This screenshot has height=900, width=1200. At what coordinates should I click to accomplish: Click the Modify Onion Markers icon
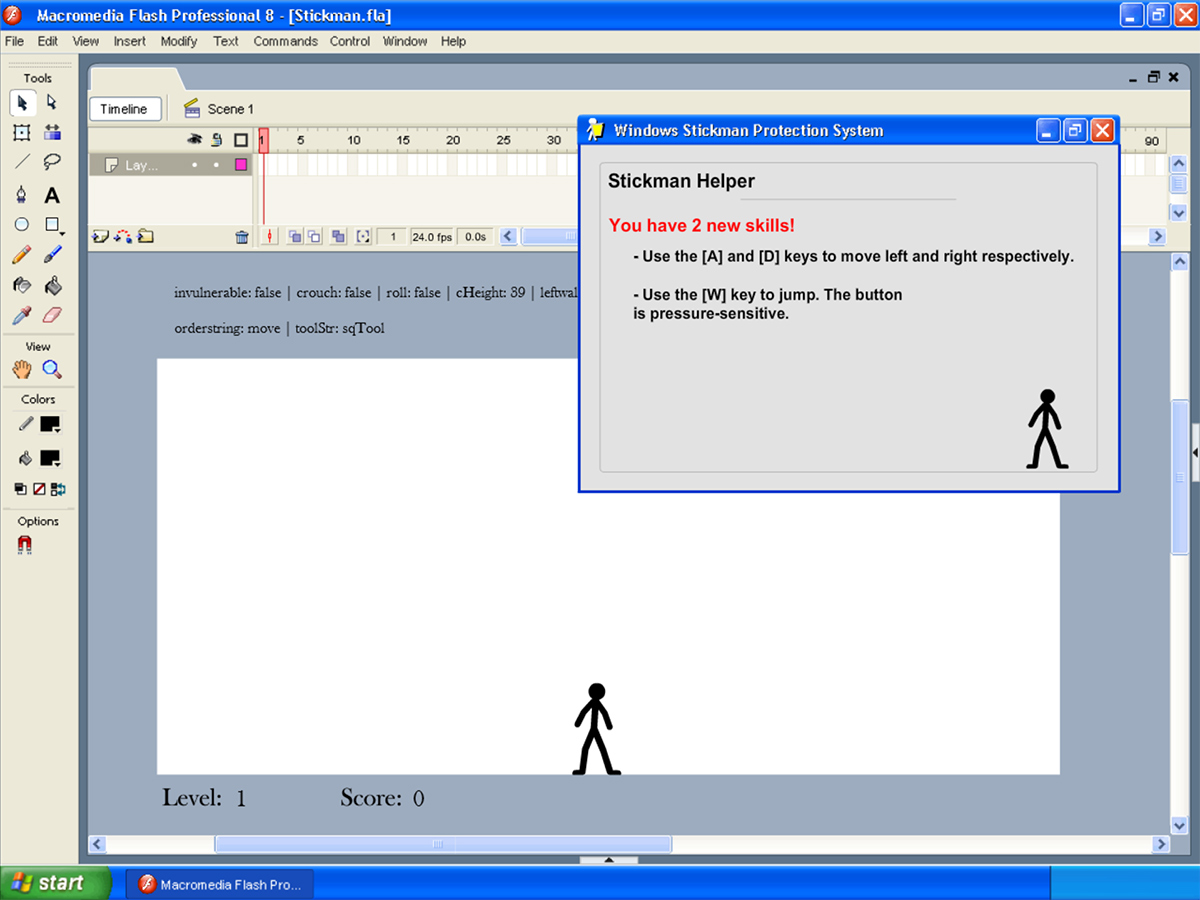(x=363, y=237)
